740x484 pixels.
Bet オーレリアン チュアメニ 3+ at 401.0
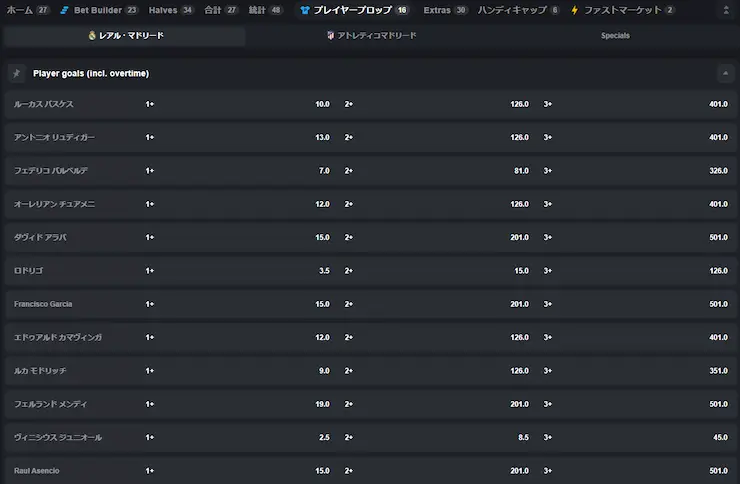[x=636, y=204]
